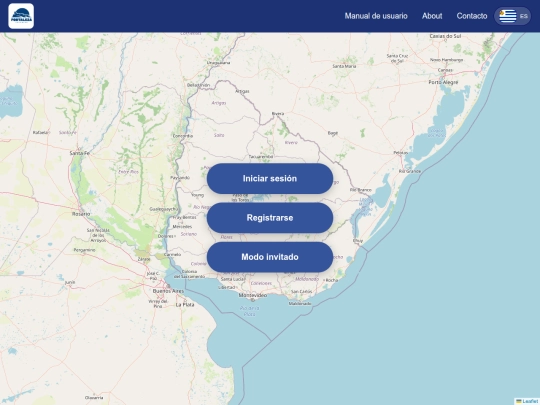
Task: Open the Contacto page
Action: [472, 16]
